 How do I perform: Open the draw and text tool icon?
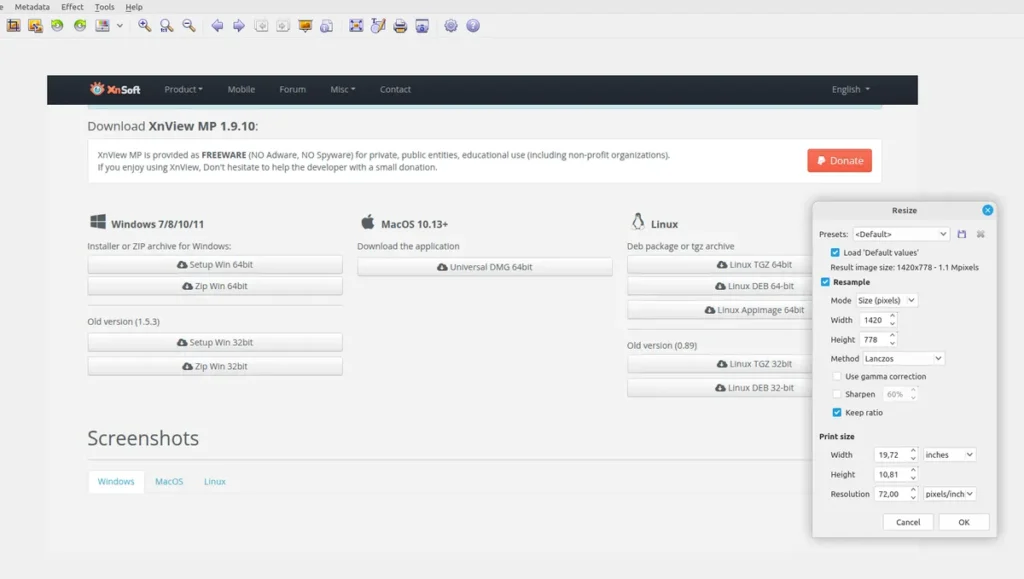(378, 25)
